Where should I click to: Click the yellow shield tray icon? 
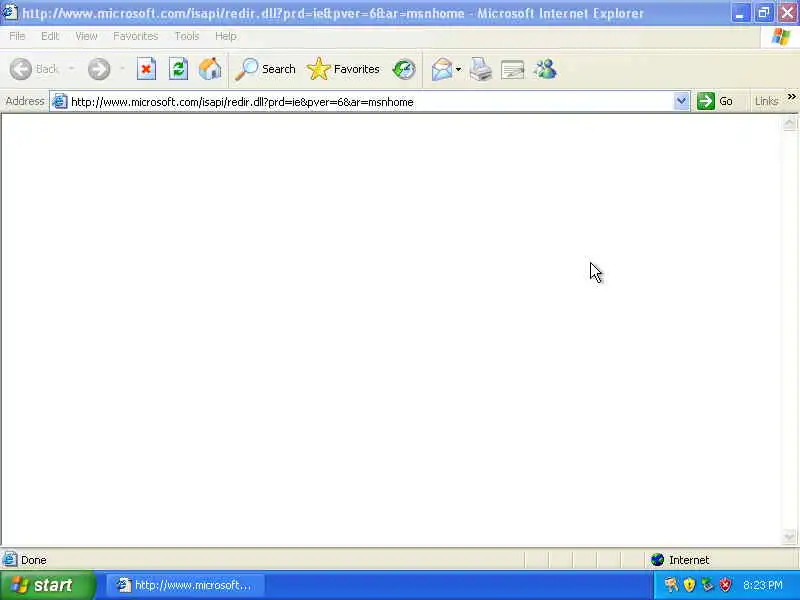689,585
